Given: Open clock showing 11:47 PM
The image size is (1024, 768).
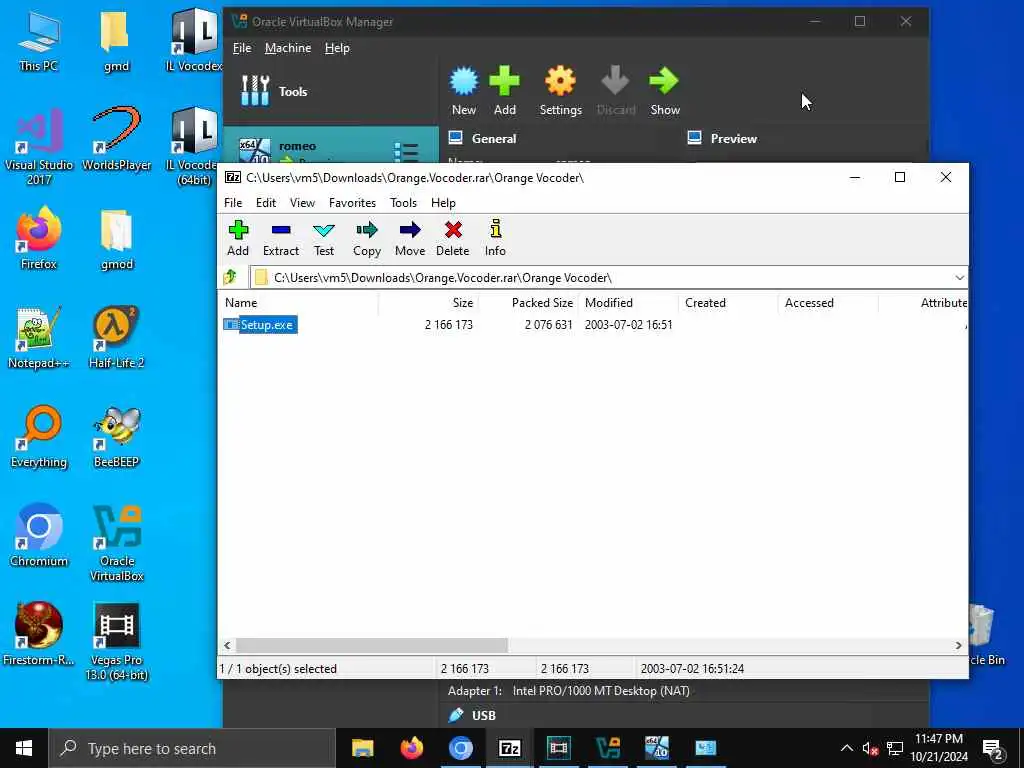Looking at the screenshot, I should pos(939,748).
